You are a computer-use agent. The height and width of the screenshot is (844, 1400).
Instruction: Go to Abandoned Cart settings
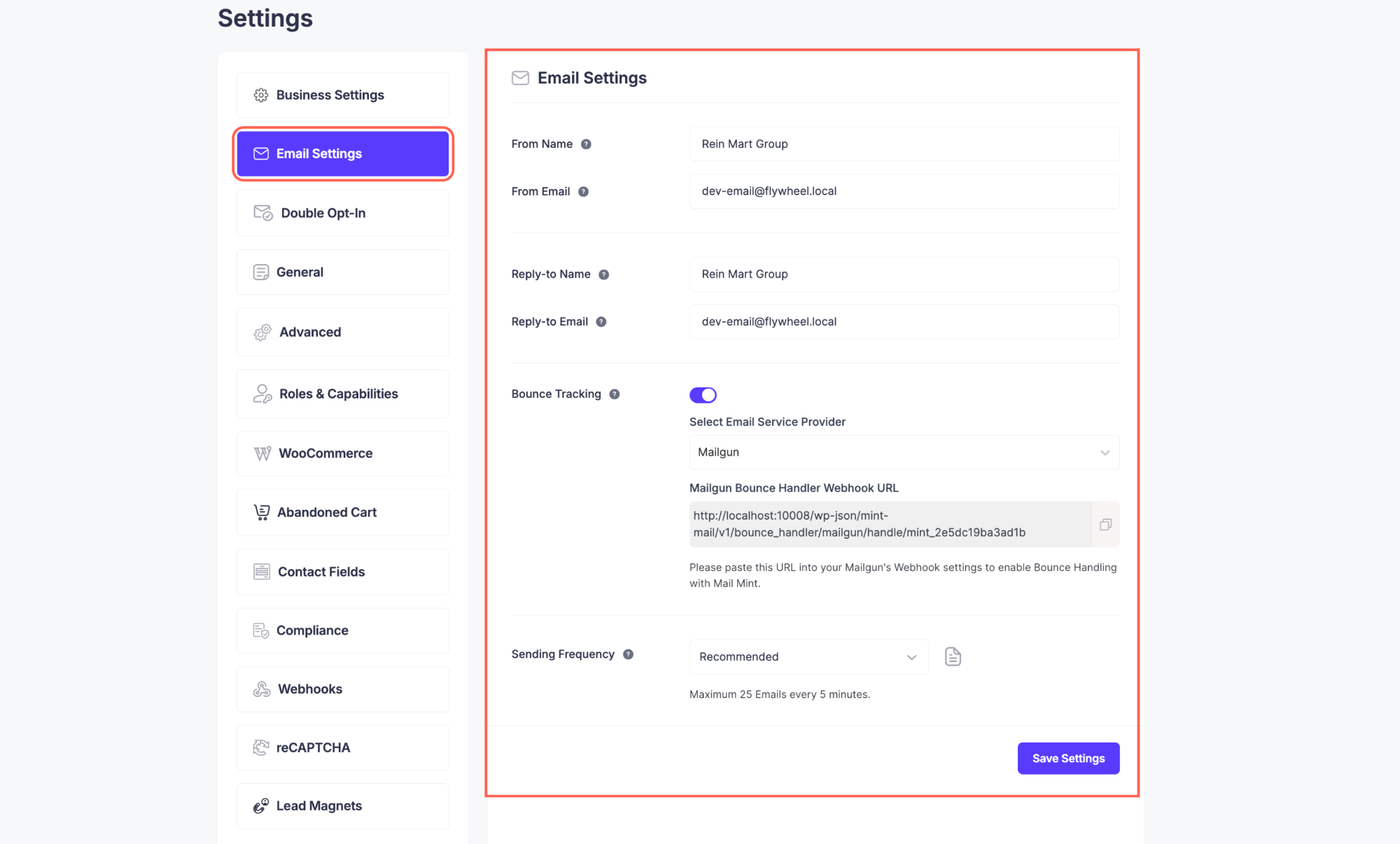[343, 513]
